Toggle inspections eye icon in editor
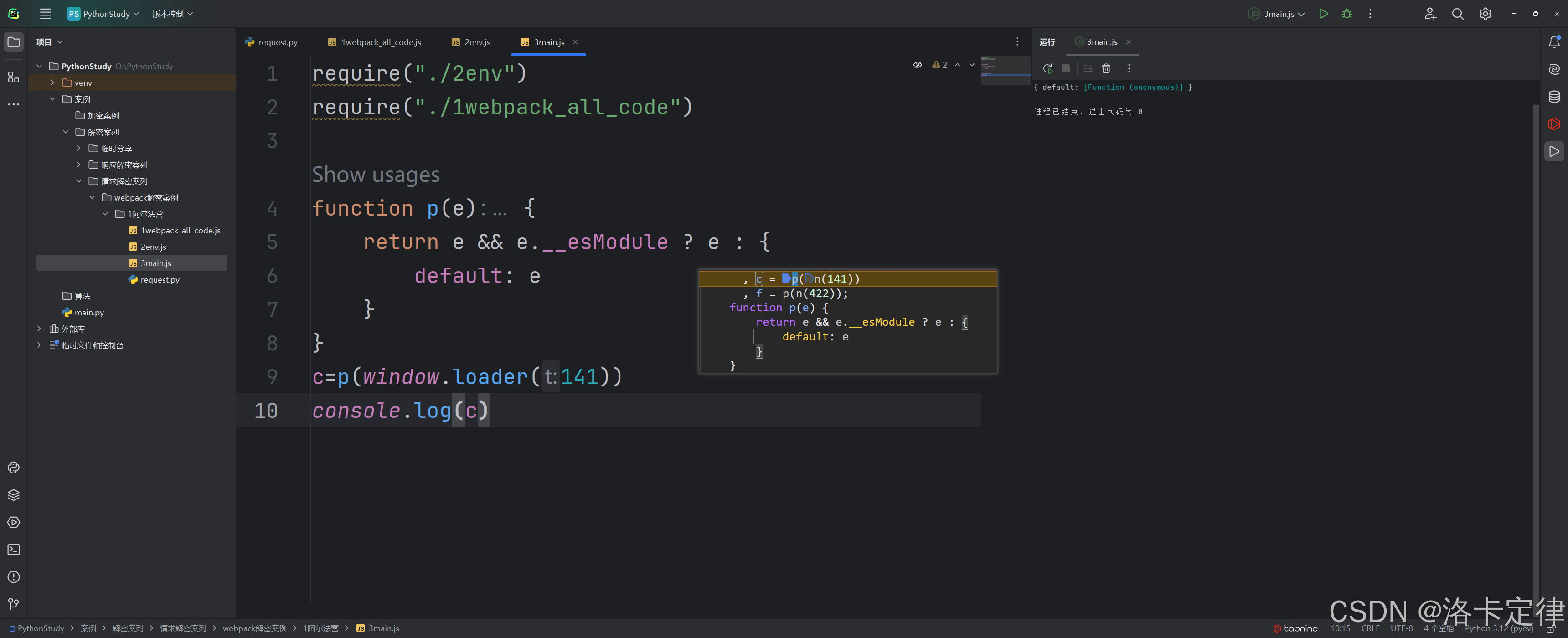1568x638 pixels. (917, 65)
